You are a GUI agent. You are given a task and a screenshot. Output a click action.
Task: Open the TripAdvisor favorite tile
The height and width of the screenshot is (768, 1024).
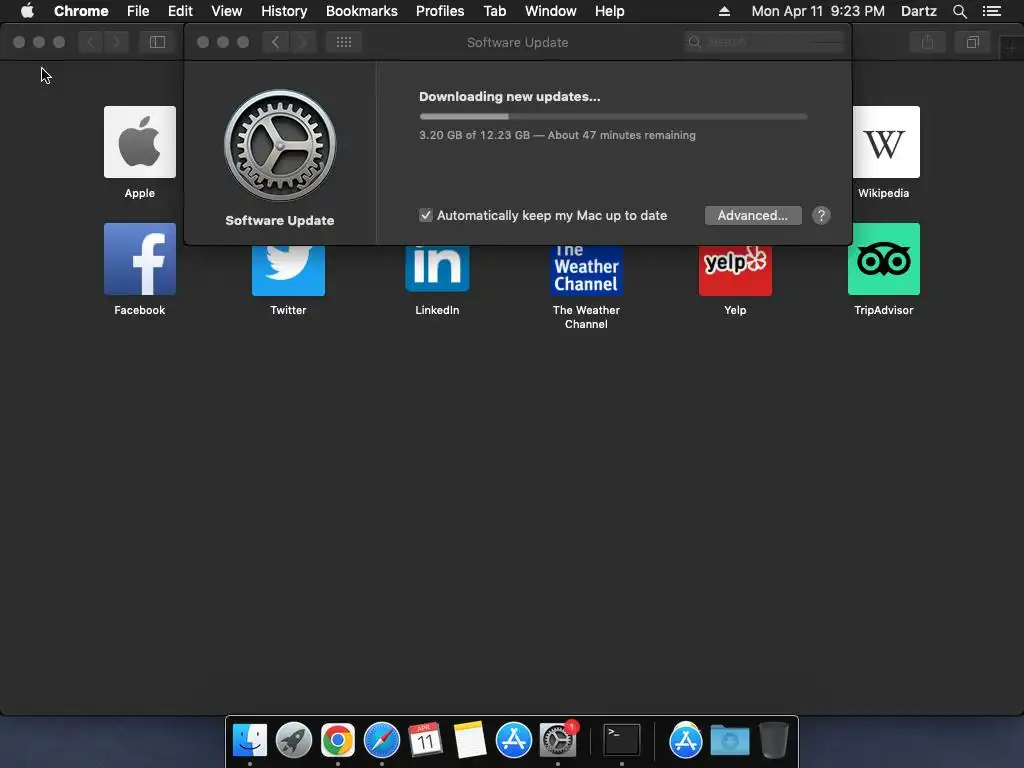click(884, 259)
